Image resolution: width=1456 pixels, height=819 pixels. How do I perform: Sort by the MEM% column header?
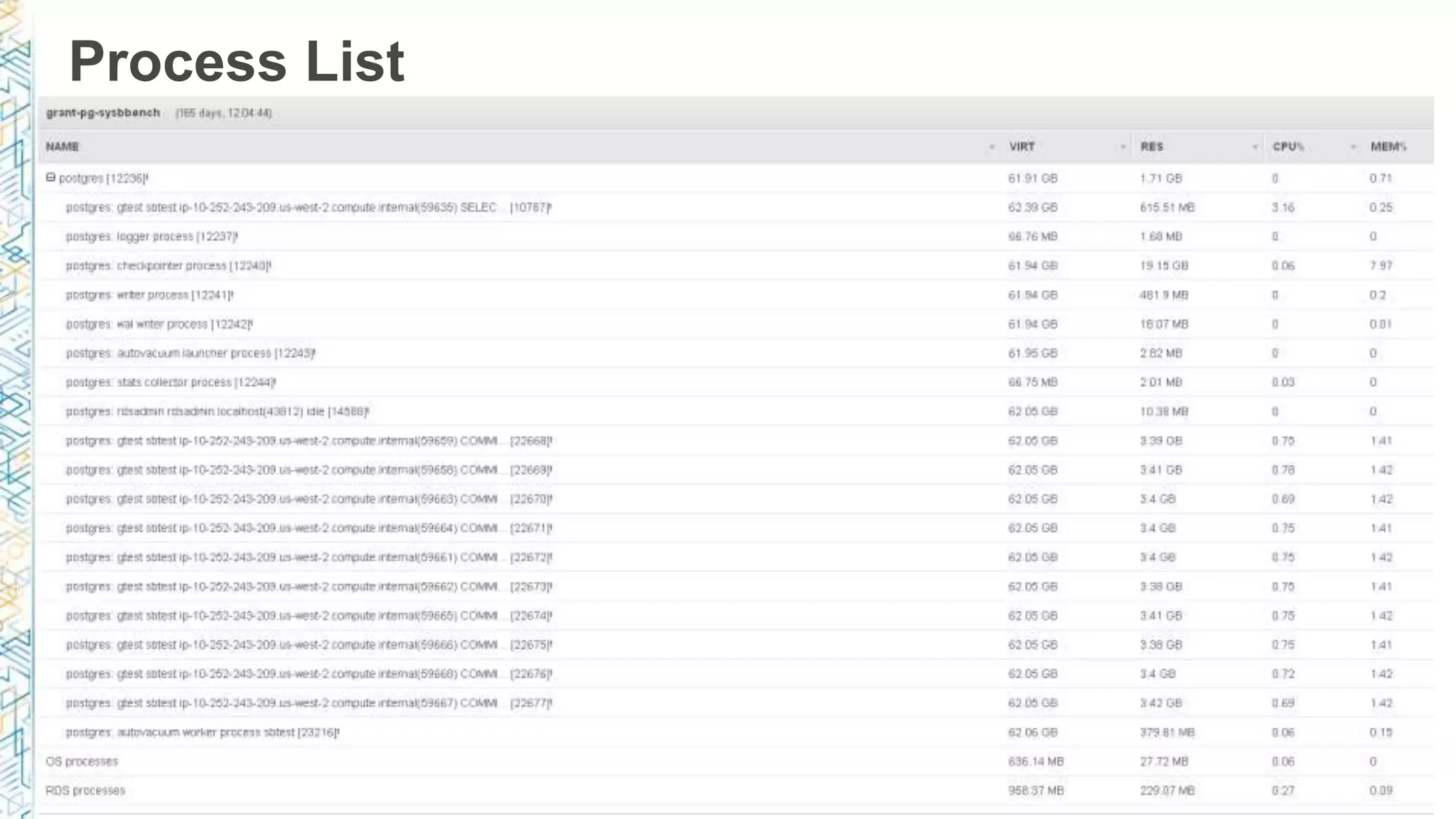coord(1388,147)
